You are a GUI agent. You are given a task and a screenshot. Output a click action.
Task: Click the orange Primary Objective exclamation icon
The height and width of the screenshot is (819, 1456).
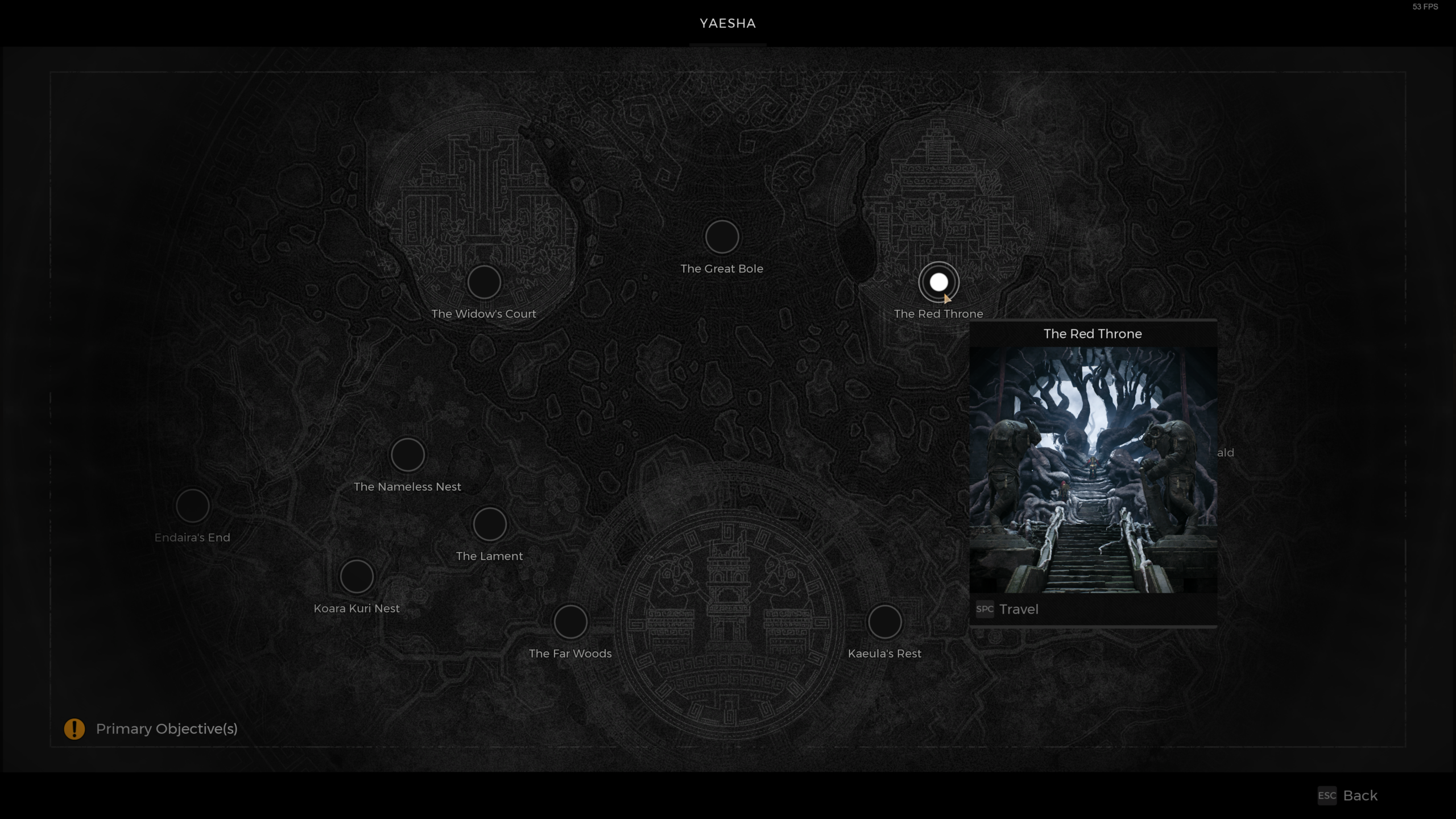pyautogui.click(x=75, y=729)
